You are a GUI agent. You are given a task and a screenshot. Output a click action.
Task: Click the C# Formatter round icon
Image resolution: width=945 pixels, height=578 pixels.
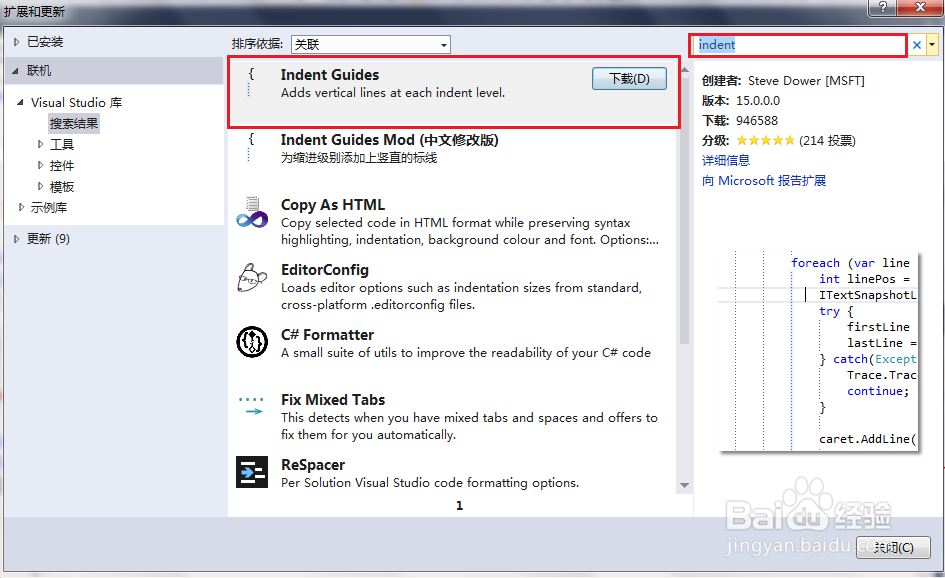pos(252,342)
